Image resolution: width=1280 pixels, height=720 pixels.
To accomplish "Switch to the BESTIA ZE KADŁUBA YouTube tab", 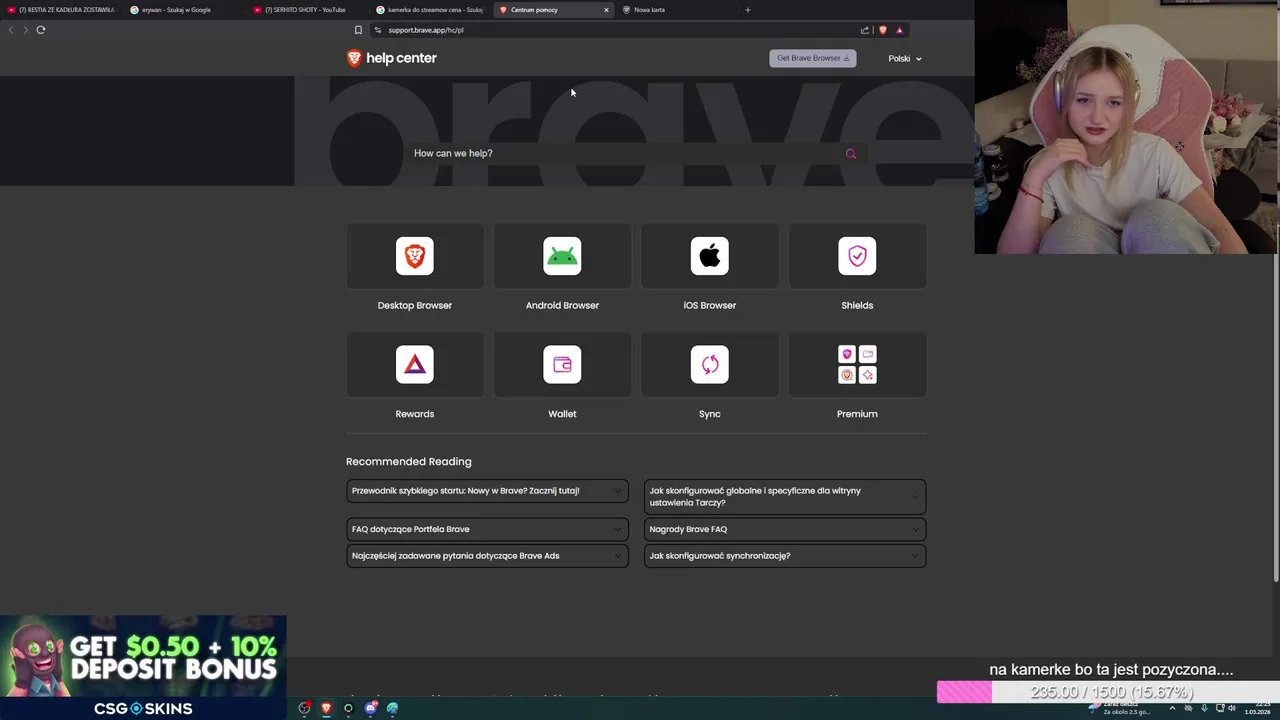I will coord(60,10).
